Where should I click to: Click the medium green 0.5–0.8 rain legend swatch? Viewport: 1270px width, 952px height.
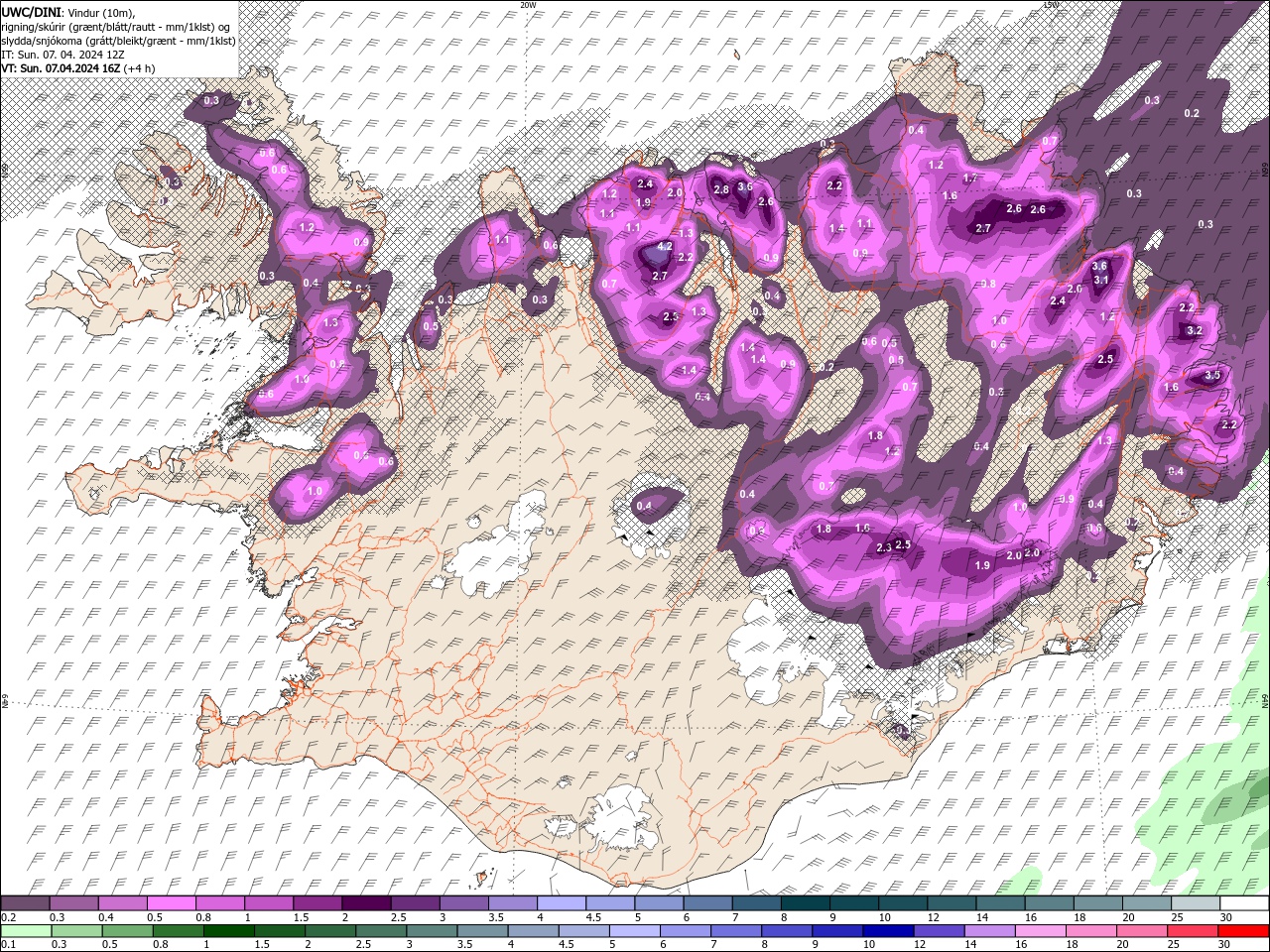(128, 931)
